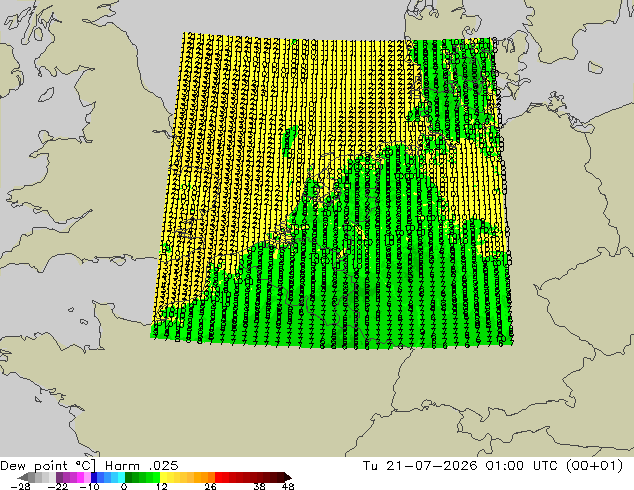Click the legend value 26

click(x=210, y=486)
